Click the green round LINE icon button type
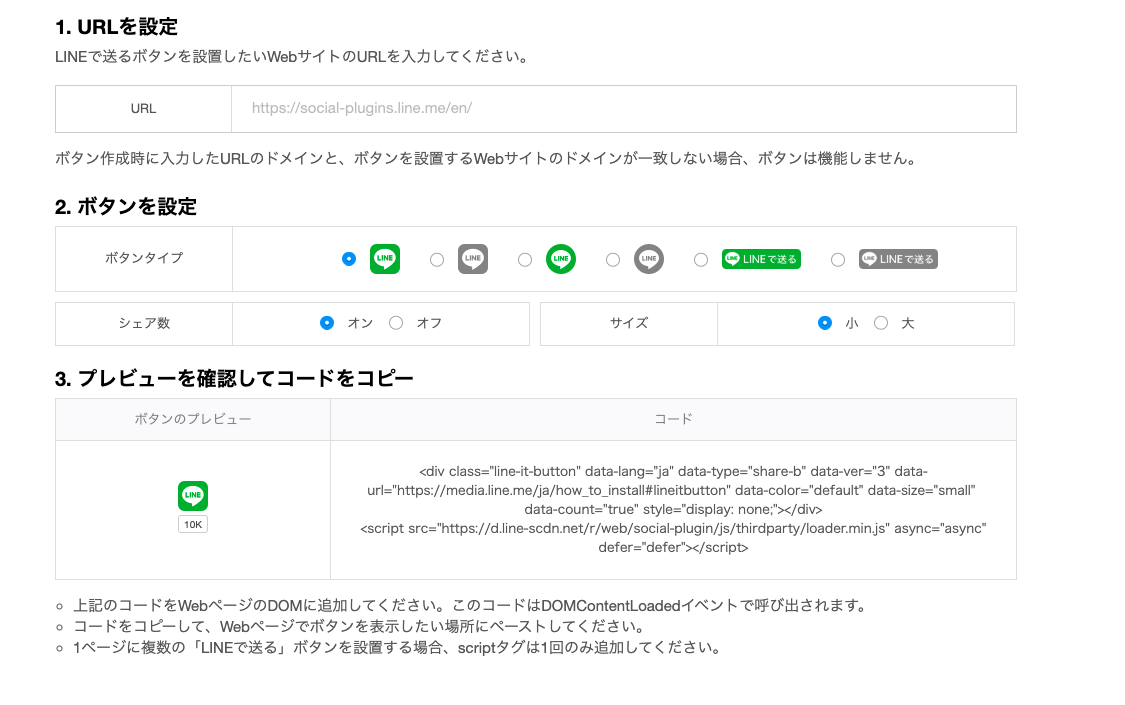The height and width of the screenshot is (705, 1125). (561, 259)
